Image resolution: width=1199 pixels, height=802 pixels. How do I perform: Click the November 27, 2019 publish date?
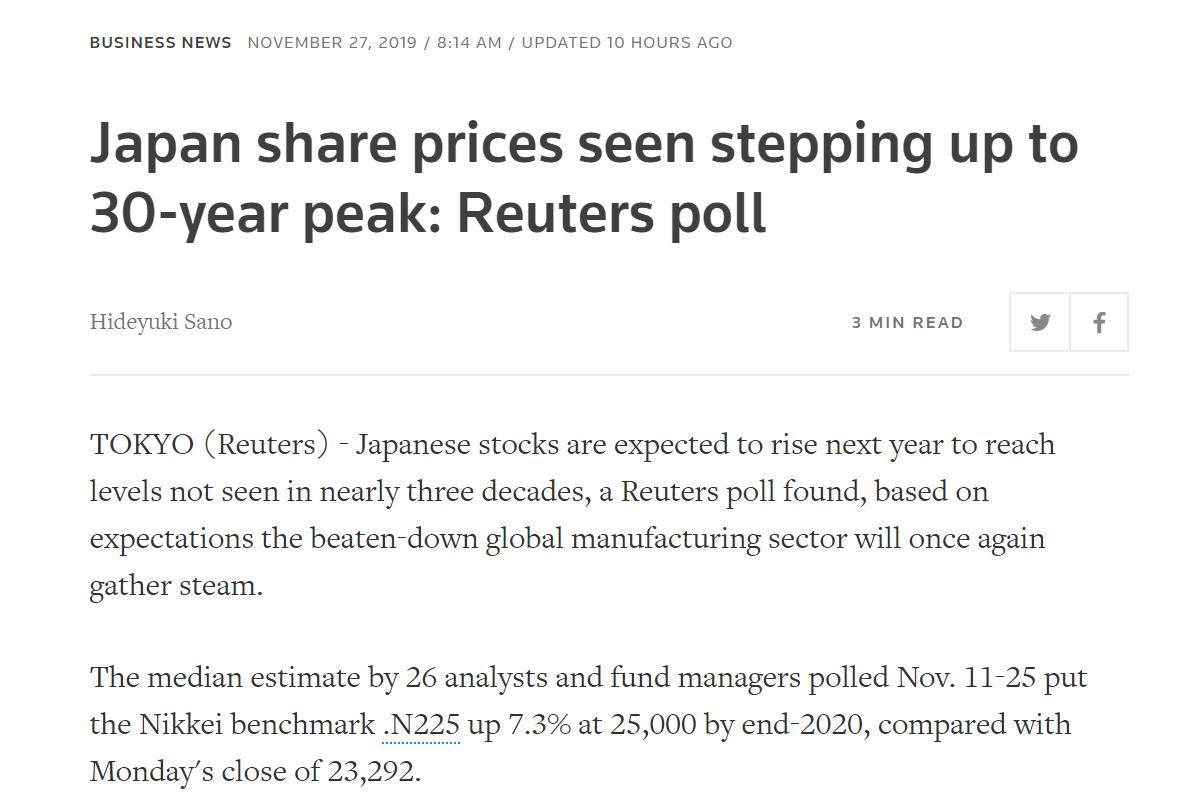tap(333, 42)
